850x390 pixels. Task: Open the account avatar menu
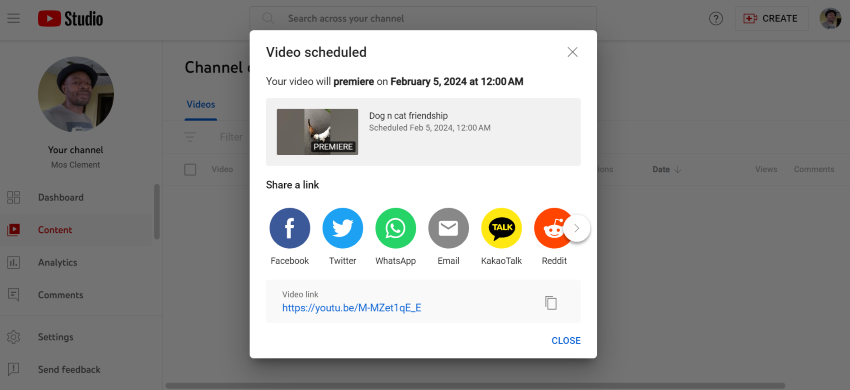(830, 18)
